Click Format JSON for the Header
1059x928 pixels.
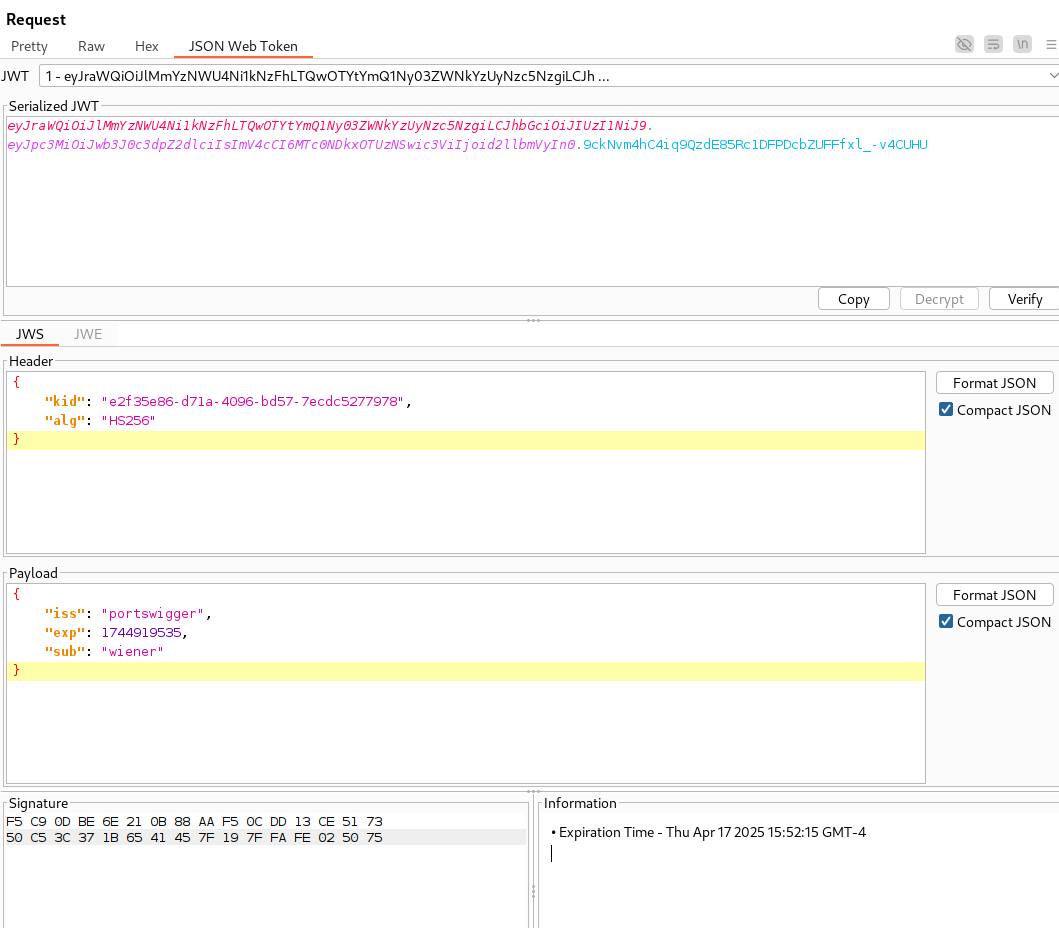pyautogui.click(x=994, y=383)
